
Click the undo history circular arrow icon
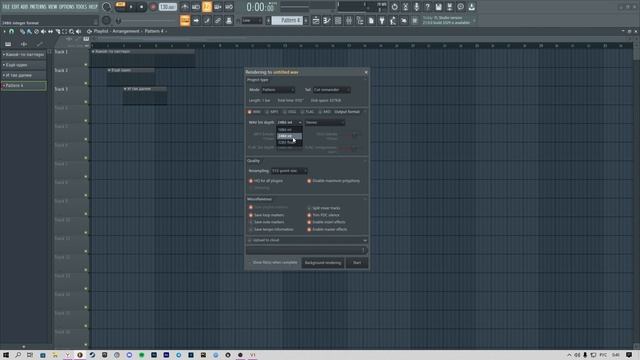click(x=394, y=7)
